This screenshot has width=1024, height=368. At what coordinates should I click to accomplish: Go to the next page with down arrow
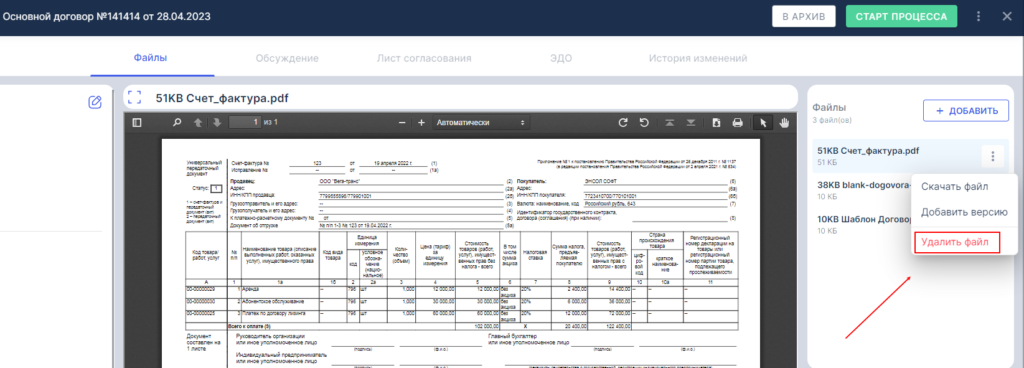217,122
